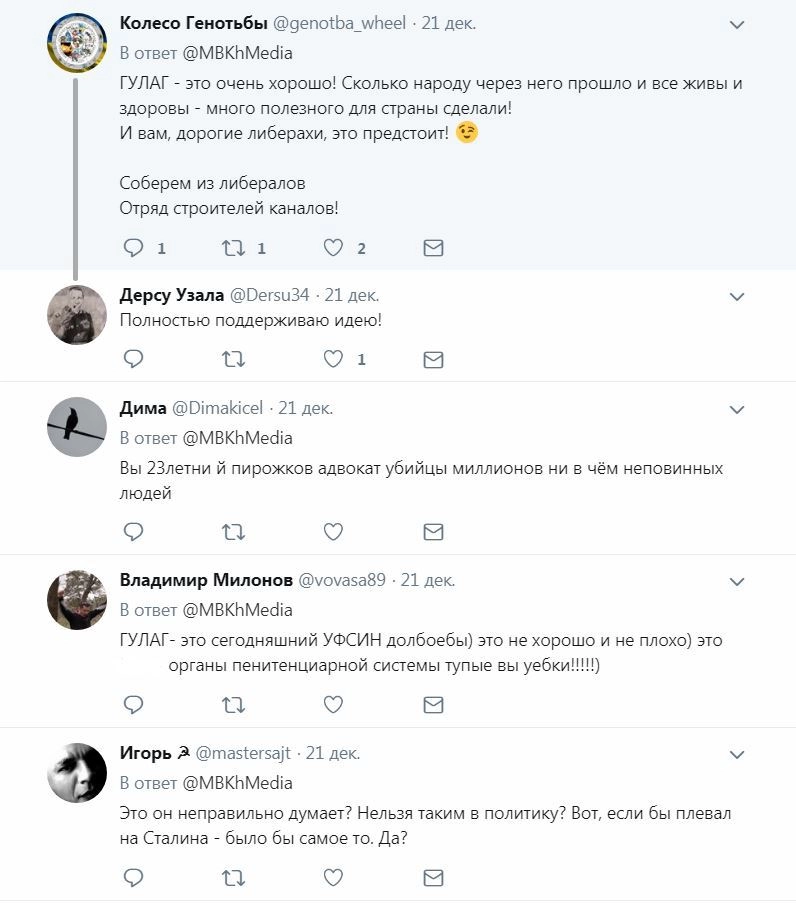
Task: Open Дерсу Узала's profile picture
Action: 77,314
